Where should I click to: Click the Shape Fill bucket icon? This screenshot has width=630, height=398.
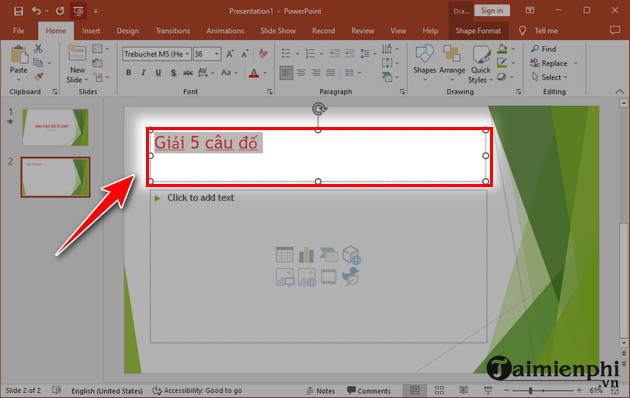[502, 49]
